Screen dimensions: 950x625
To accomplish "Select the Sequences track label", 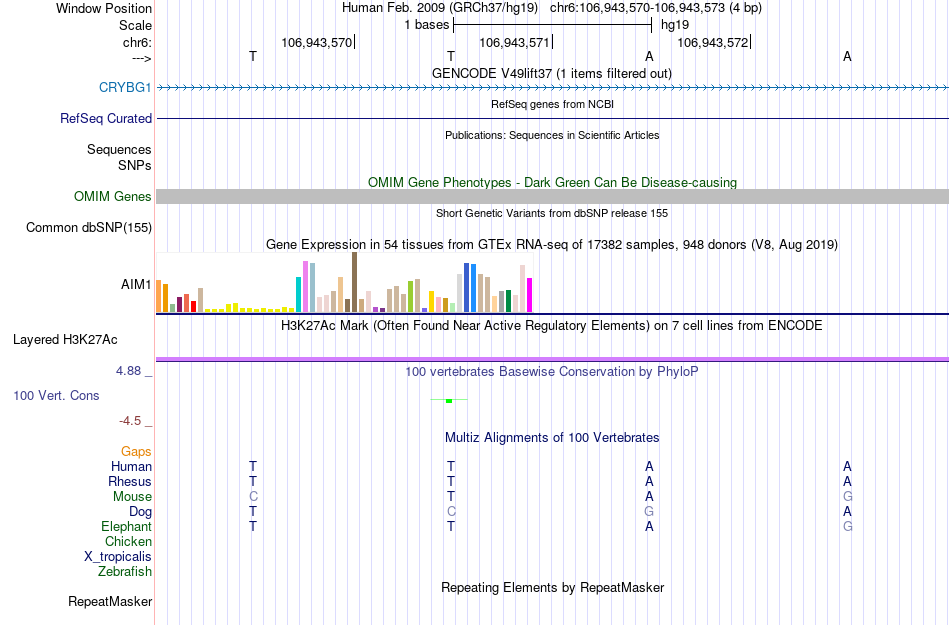I will point(119,150).
